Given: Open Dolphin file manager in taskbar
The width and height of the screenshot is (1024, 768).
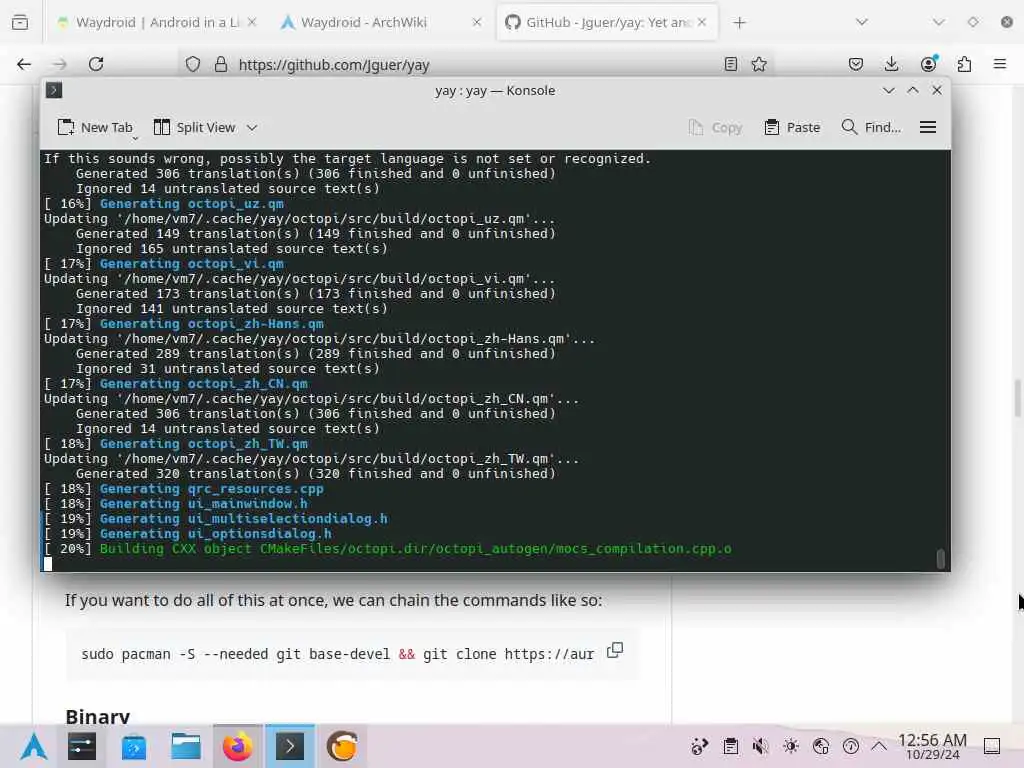Looking at the screenshot, I should pos(185,746).
